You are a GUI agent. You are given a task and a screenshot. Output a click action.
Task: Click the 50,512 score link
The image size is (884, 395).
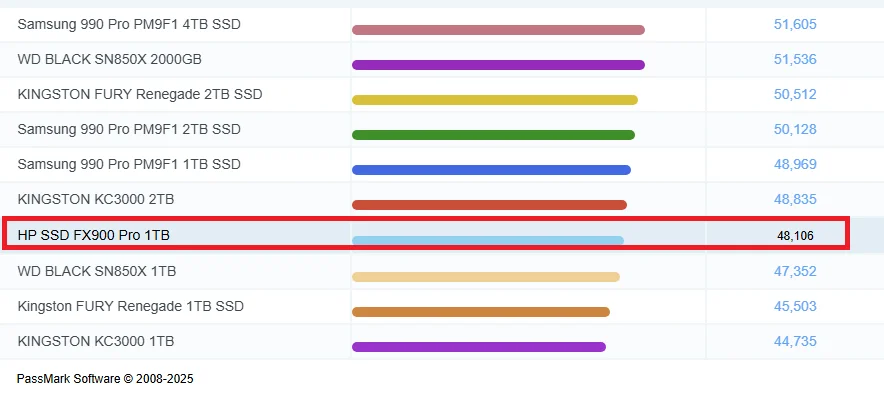[x=795, y=94]
